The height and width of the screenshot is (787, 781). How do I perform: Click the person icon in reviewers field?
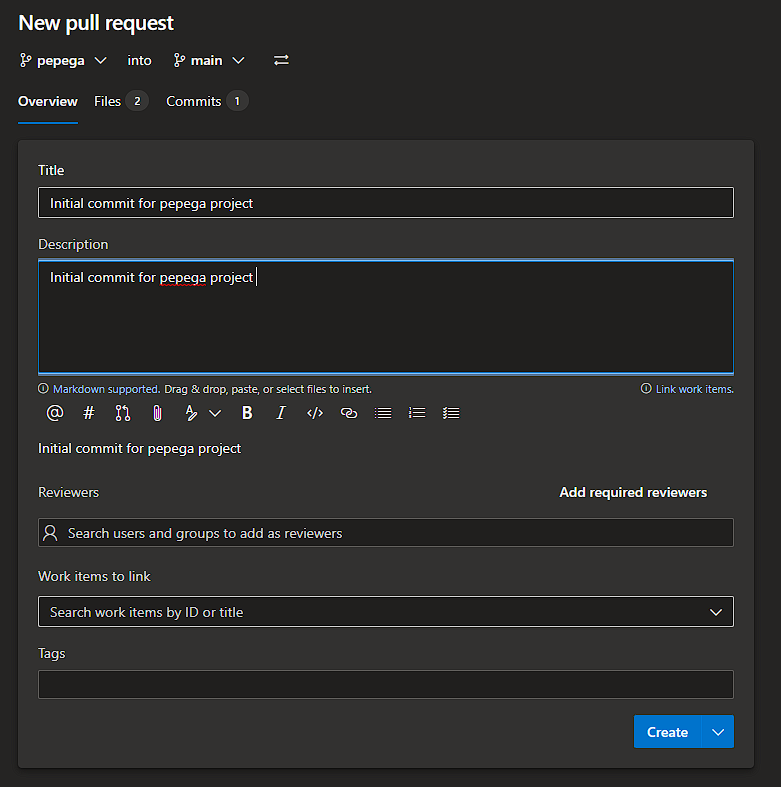pos(50,533)
